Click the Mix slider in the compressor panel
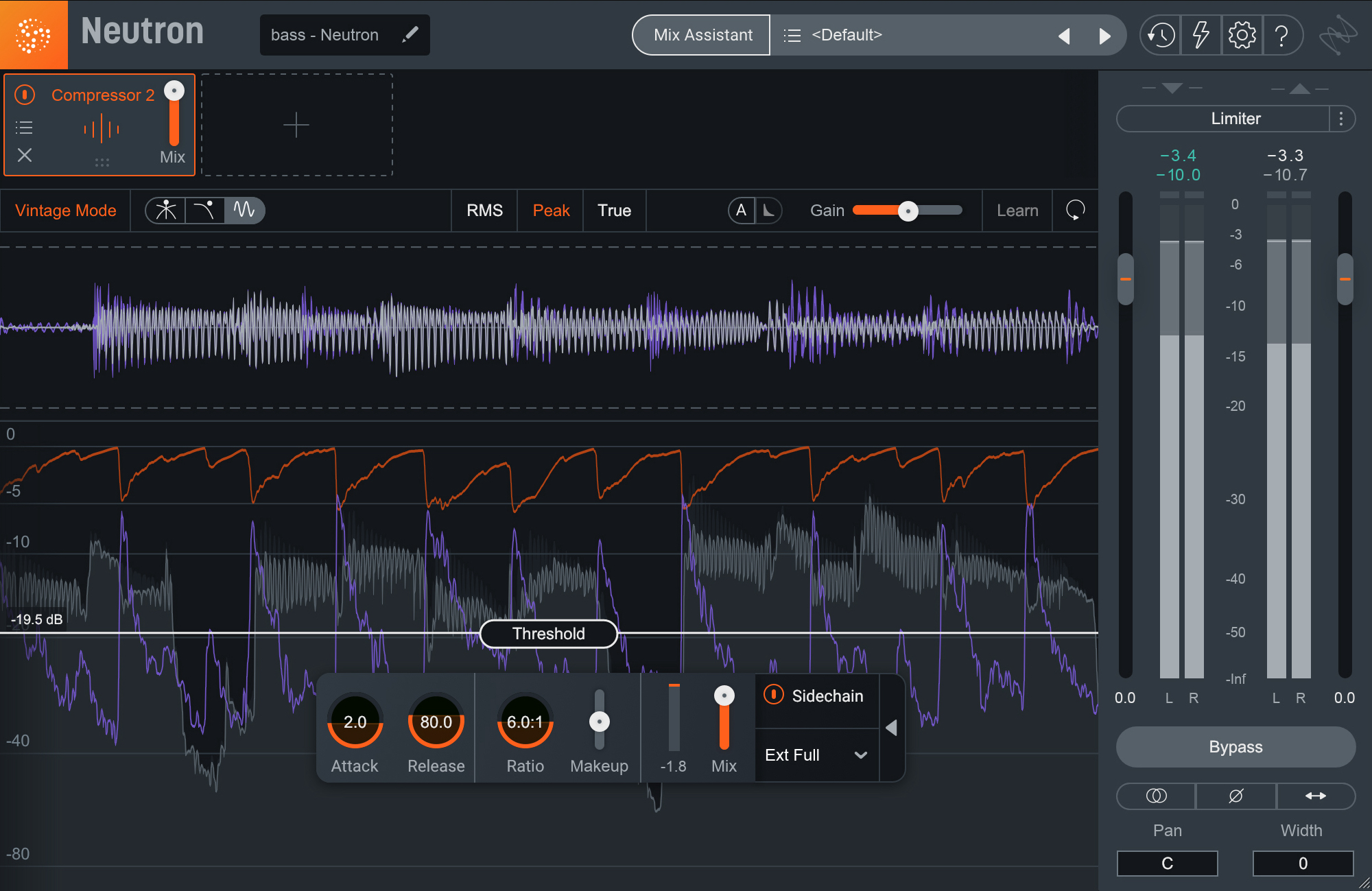The width and height of the screenshot is (1372, 891). click(x=724, y=717)
